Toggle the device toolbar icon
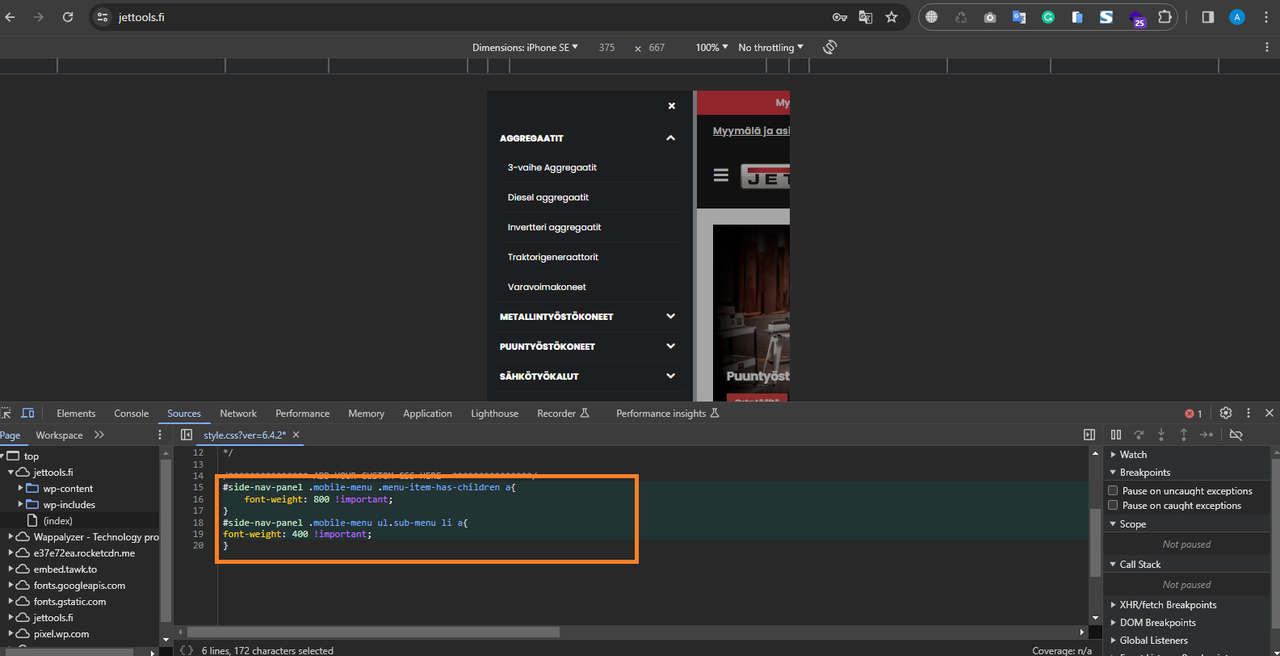 coord(28,413)
